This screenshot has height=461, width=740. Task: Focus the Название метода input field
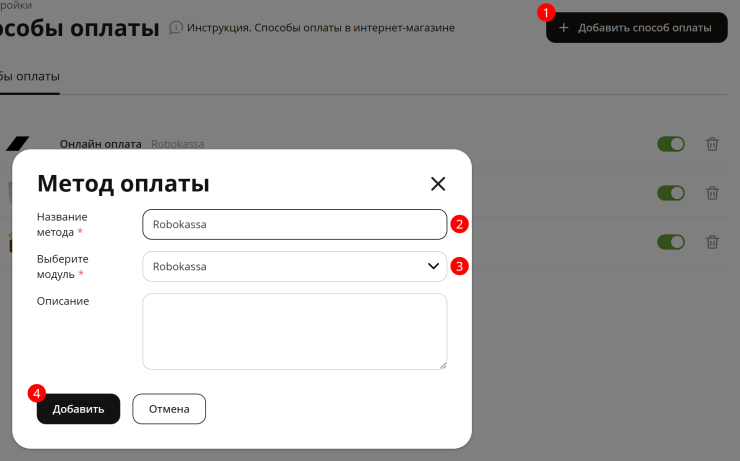point(294,225)
